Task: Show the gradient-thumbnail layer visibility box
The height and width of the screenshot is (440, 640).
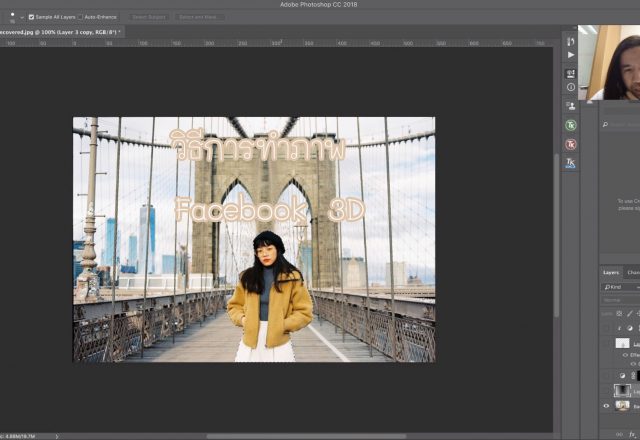Action: [x=606, y=391]
